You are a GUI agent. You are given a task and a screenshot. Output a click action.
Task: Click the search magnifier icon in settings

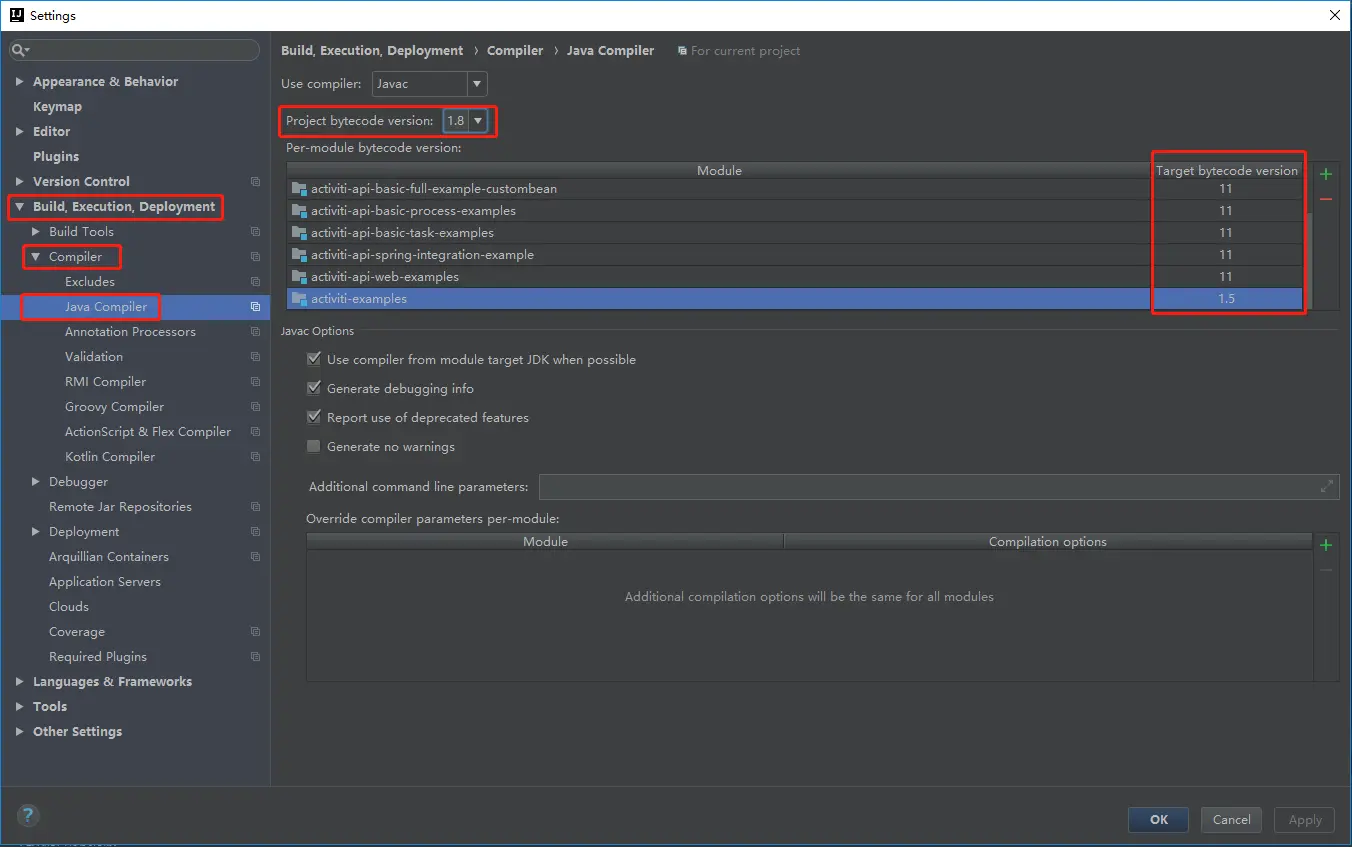point(20,50)
